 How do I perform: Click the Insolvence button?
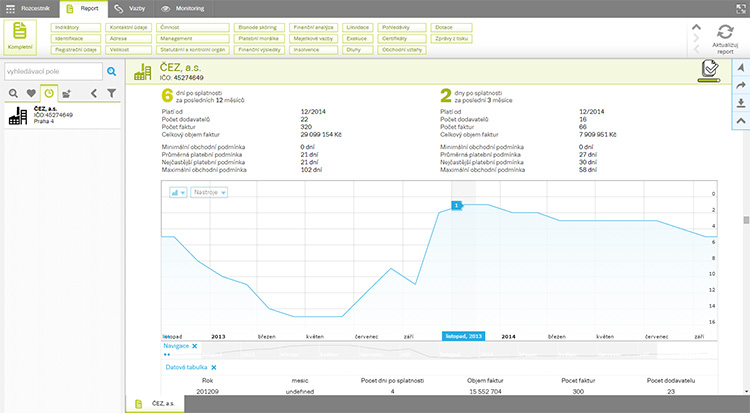click(313, 50)
